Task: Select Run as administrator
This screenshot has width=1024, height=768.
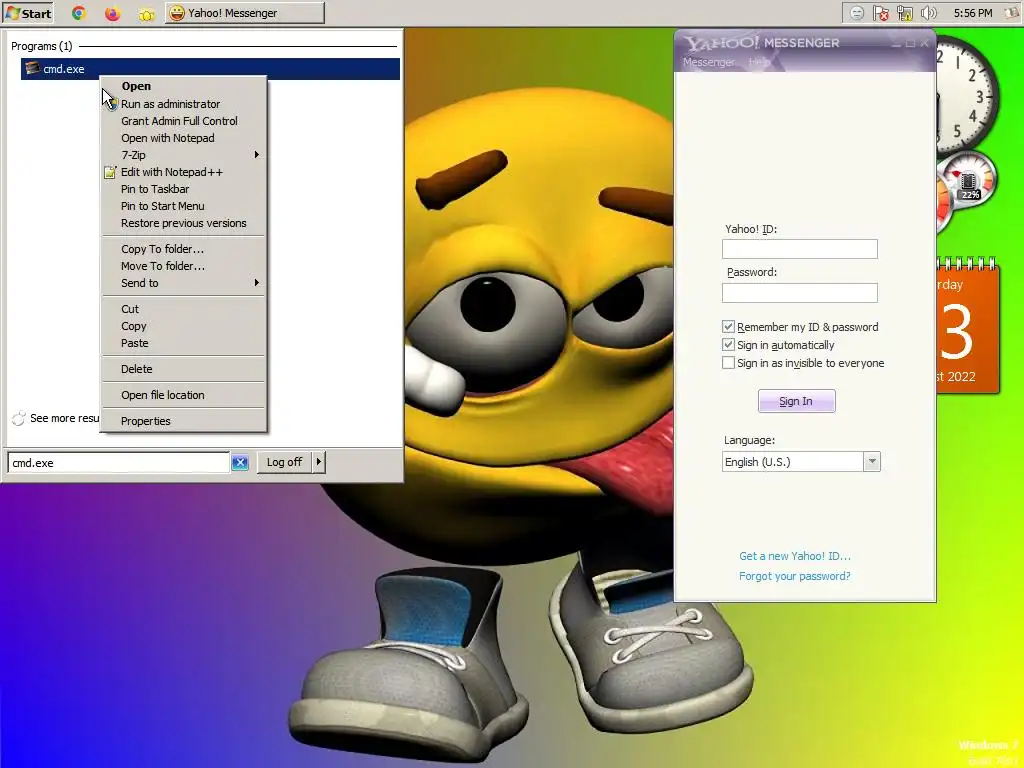Action: coord(184,104)
